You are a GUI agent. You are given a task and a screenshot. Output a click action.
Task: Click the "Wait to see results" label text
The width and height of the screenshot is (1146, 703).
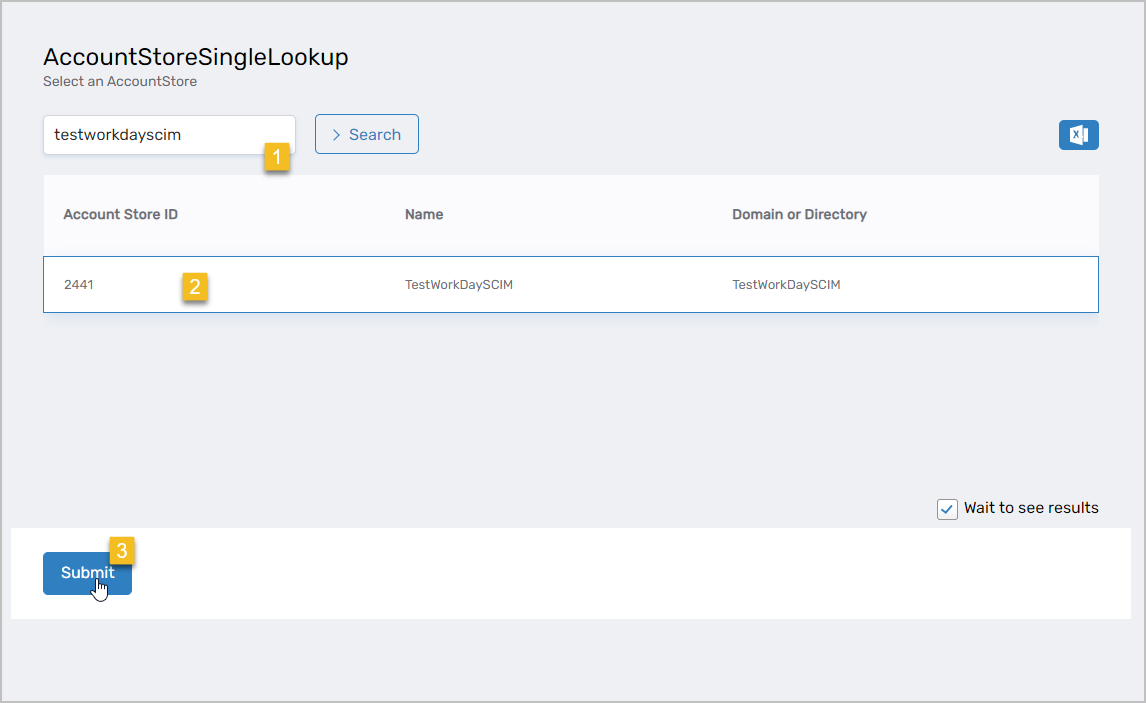[x=1030, y=508]
